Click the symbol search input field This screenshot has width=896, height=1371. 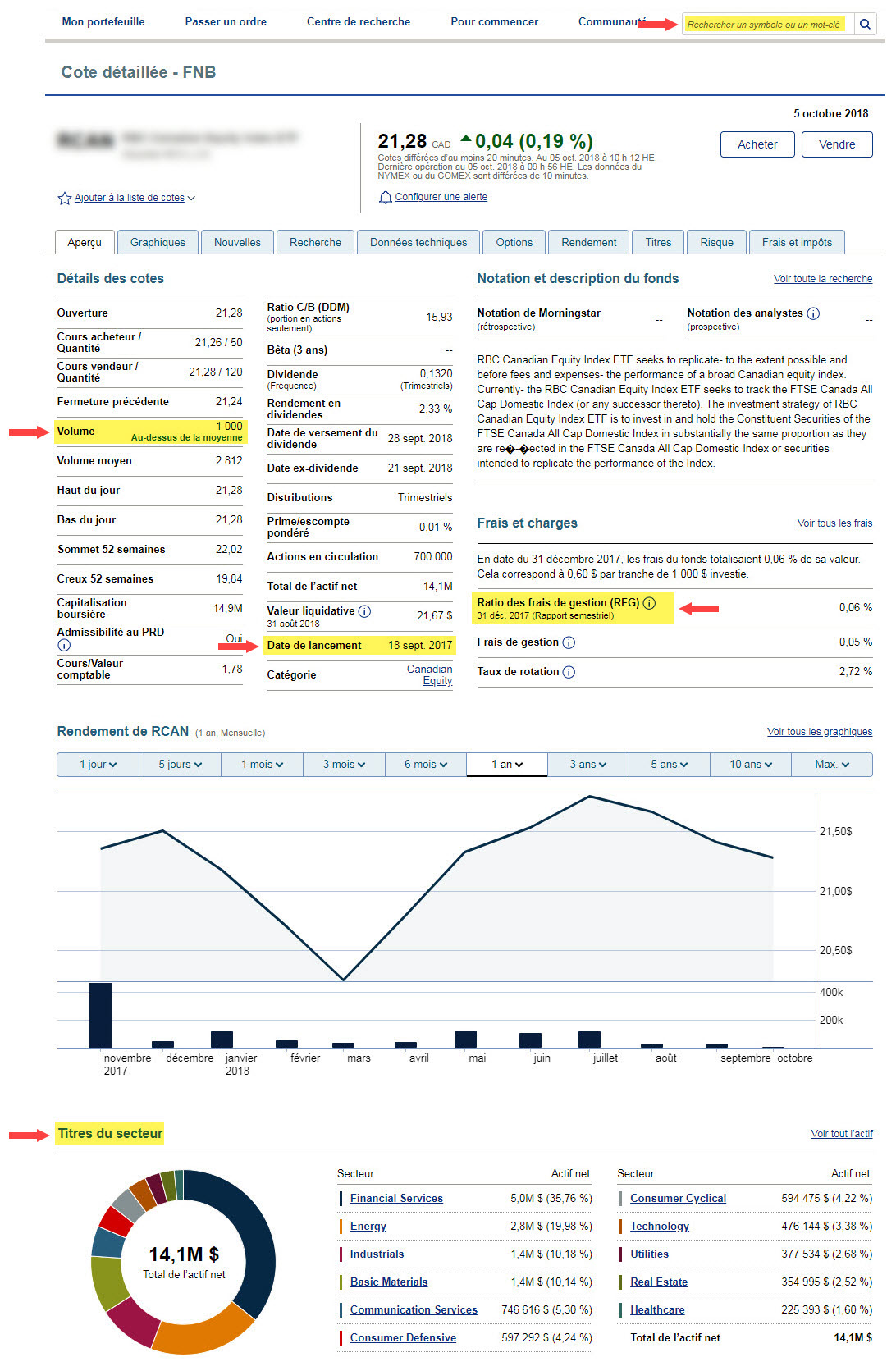(x=766, y=25)
